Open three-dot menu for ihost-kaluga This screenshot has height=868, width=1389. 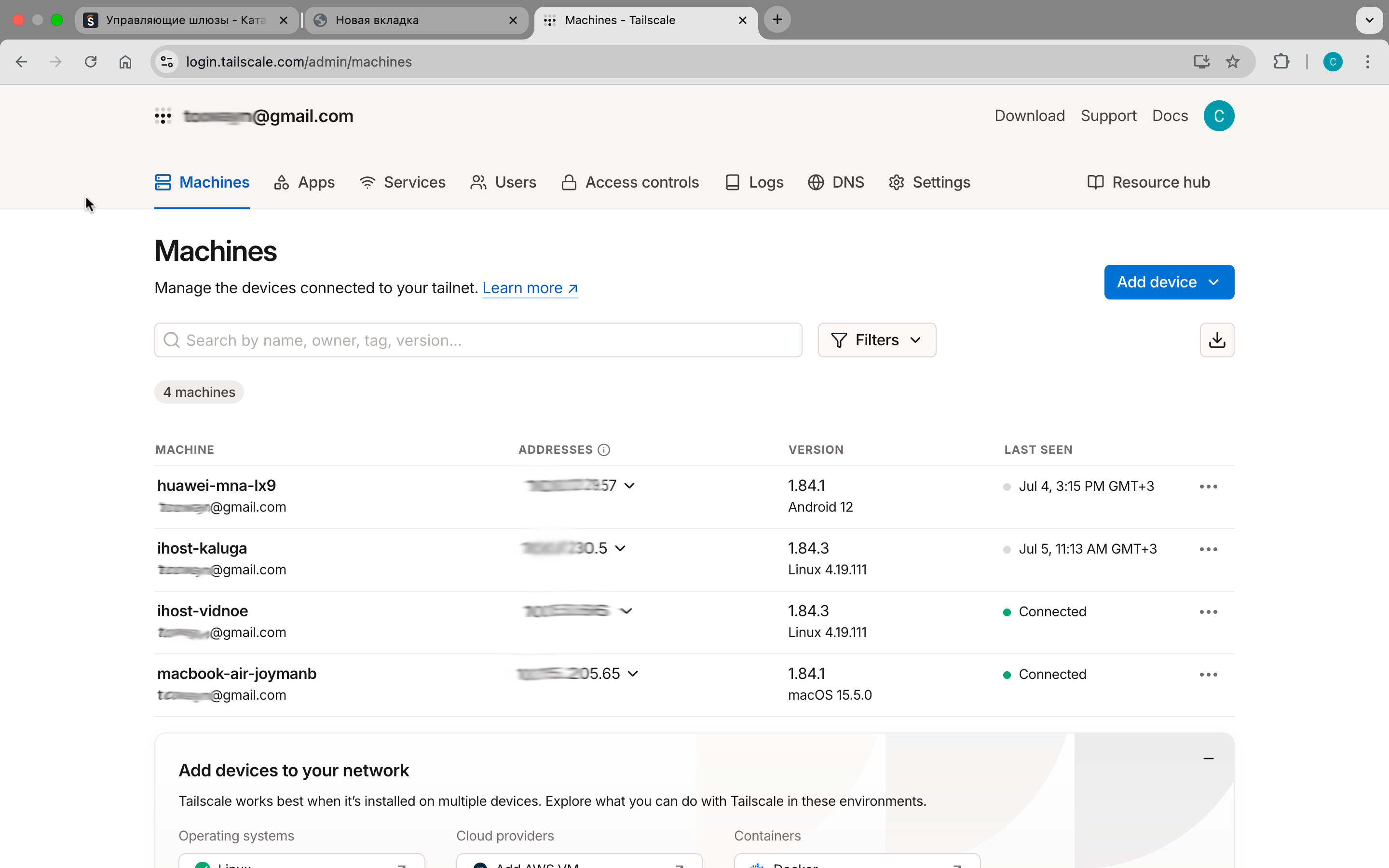tap(1208, 549)
